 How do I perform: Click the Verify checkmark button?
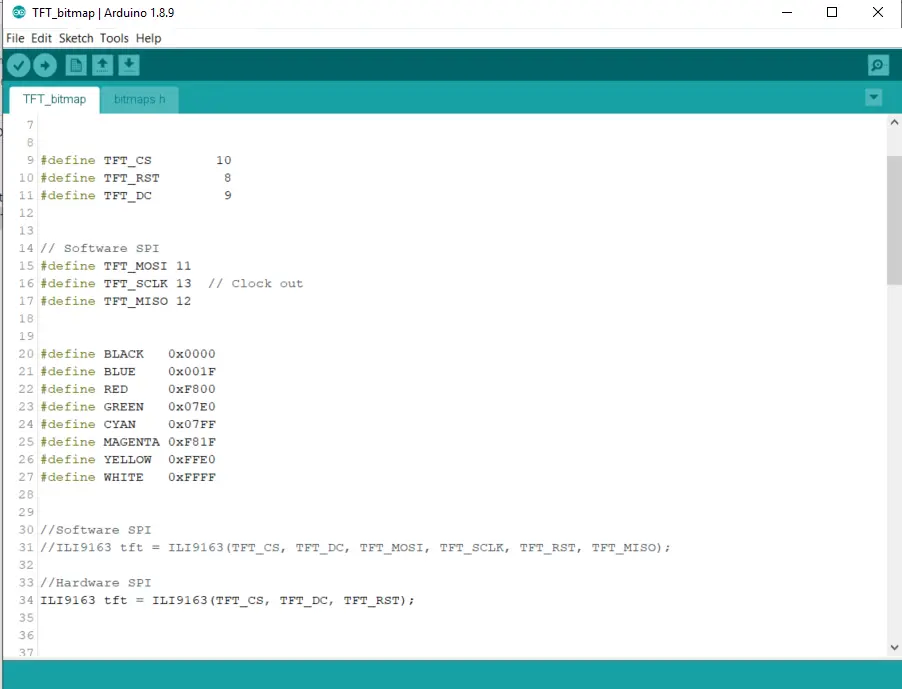[x=18, y=65]
